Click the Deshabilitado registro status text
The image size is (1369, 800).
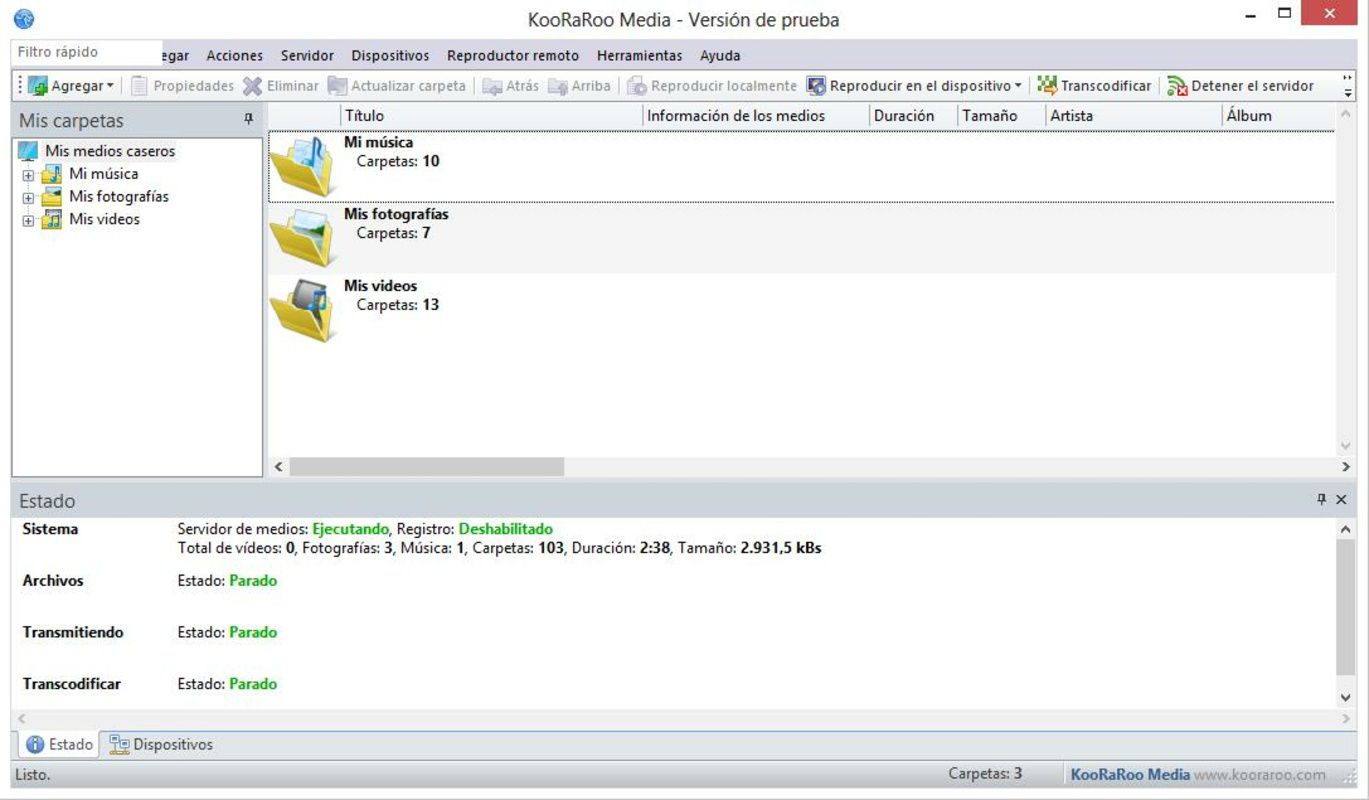click(505, 529)
